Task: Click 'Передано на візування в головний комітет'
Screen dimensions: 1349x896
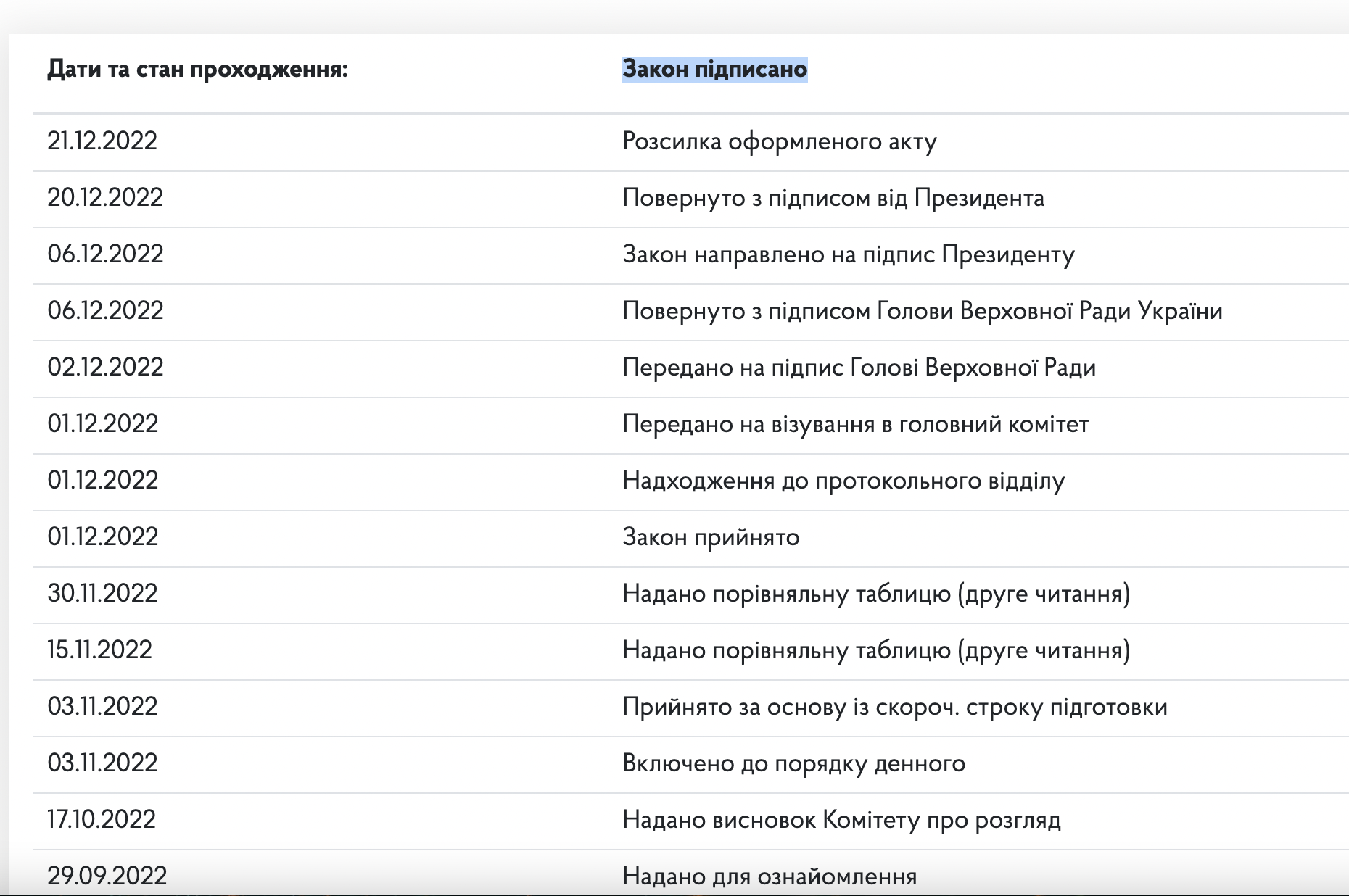Action: coord(856,424)
